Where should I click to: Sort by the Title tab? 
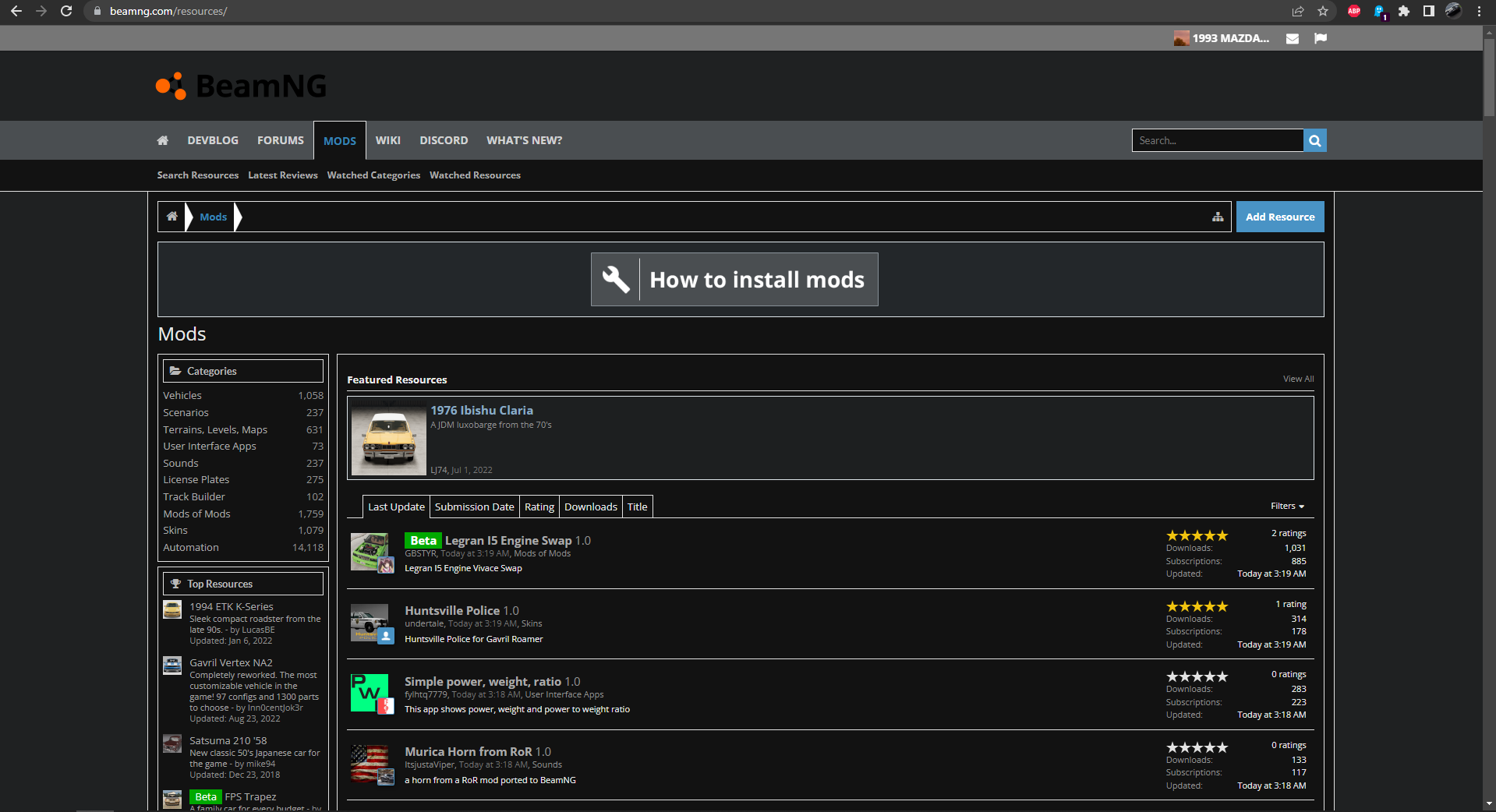coord(638,507)
